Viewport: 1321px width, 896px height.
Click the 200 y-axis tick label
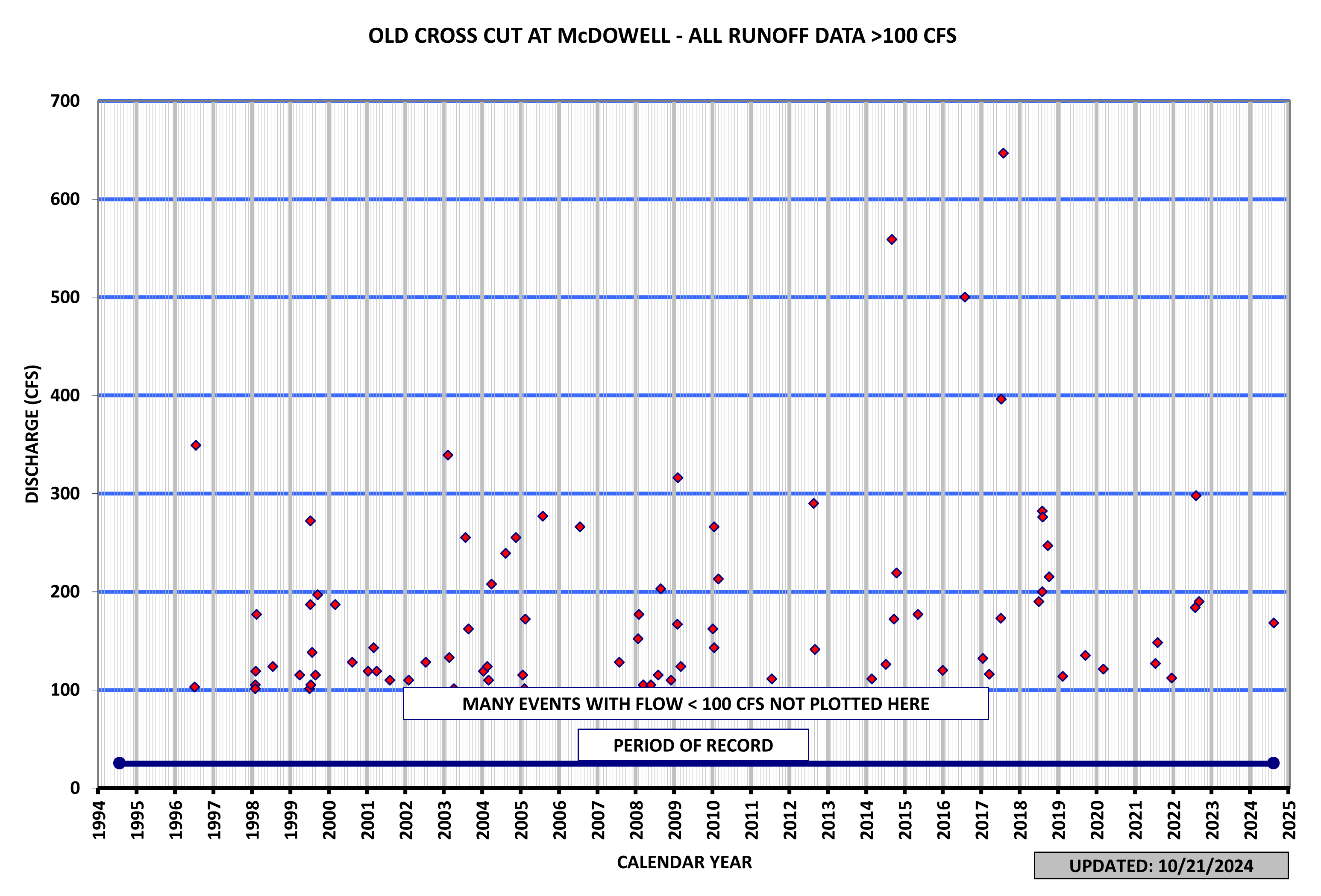(x=65, y=591)
